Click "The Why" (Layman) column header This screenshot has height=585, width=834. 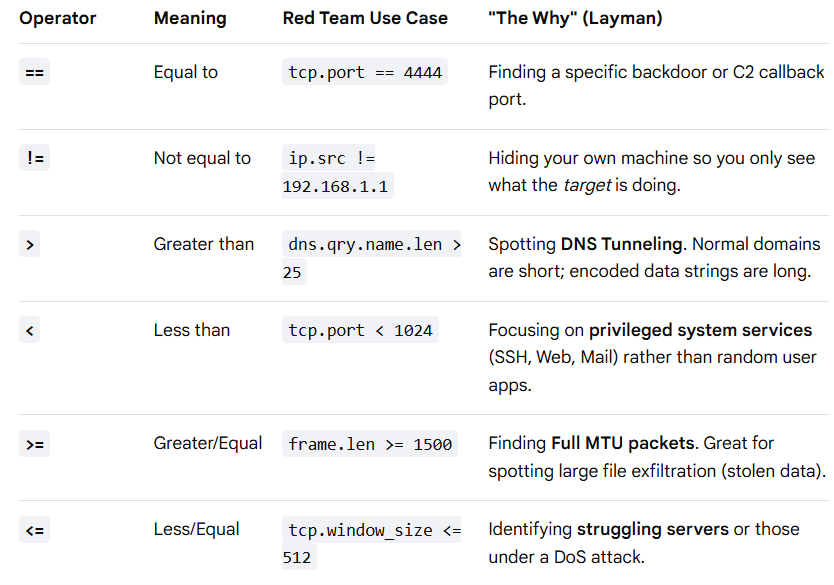[576, 18]
